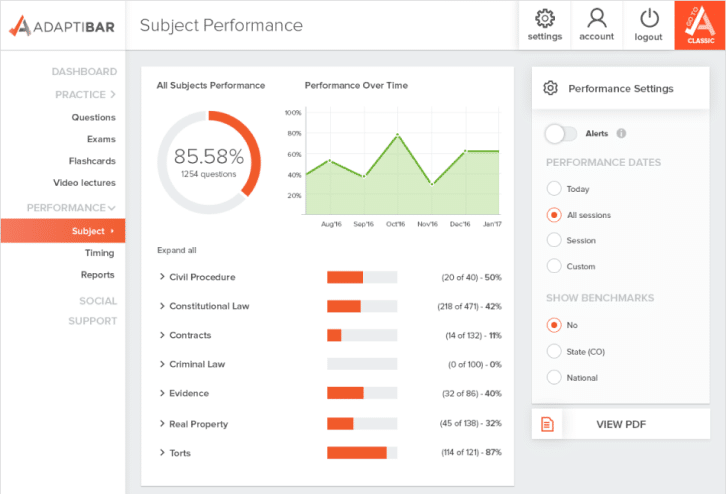Open the account person icon
The height and width of the screenshot is (494, 726).
(596, 19)
